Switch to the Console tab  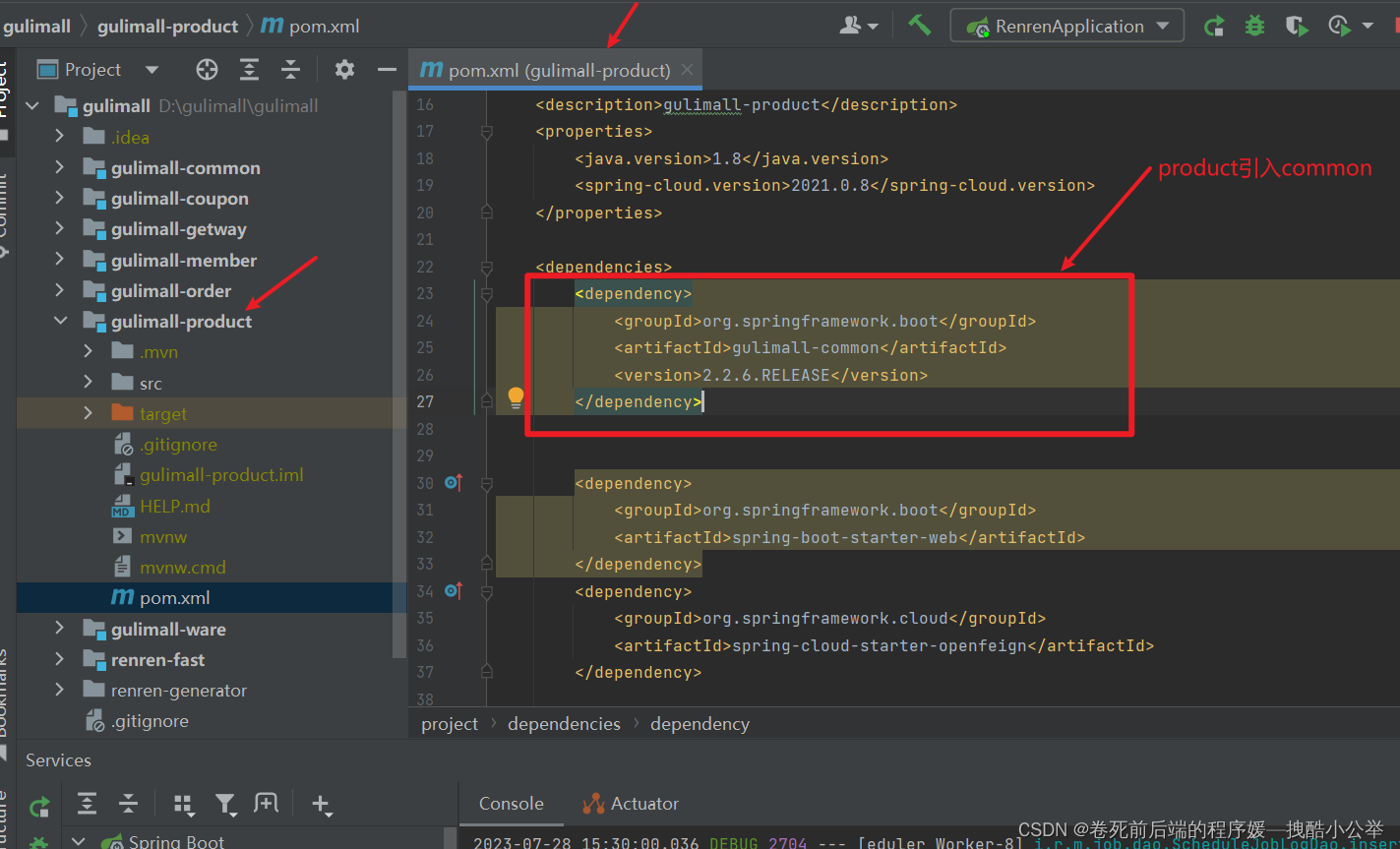[x=511, y=804]
